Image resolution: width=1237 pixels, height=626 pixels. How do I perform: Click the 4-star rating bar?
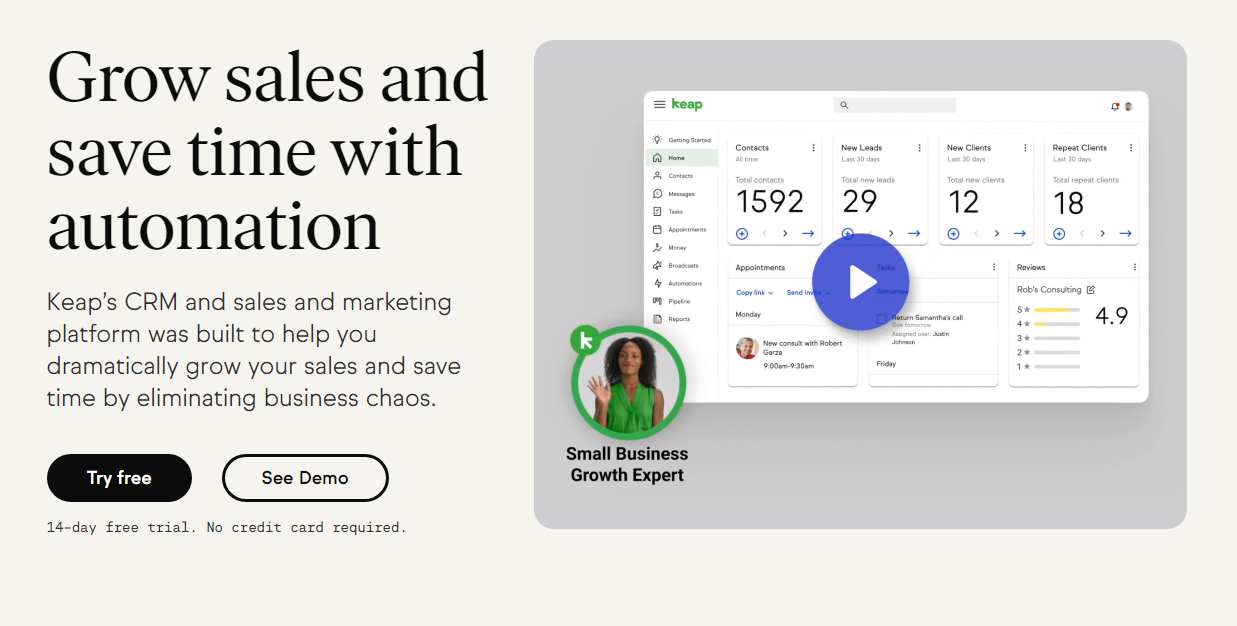tap(1057, 324)
